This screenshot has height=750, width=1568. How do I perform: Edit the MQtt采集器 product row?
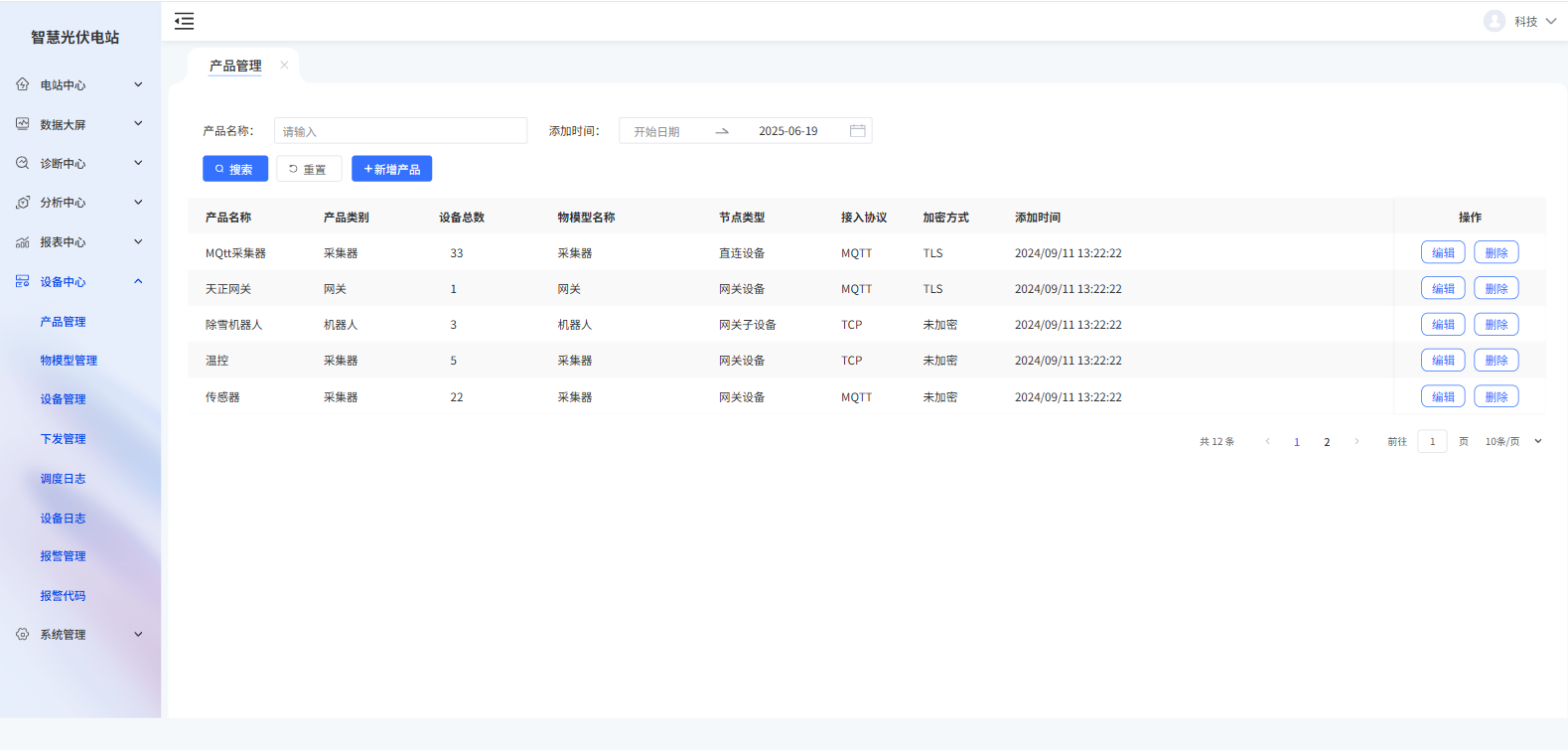pos(1442,253)
